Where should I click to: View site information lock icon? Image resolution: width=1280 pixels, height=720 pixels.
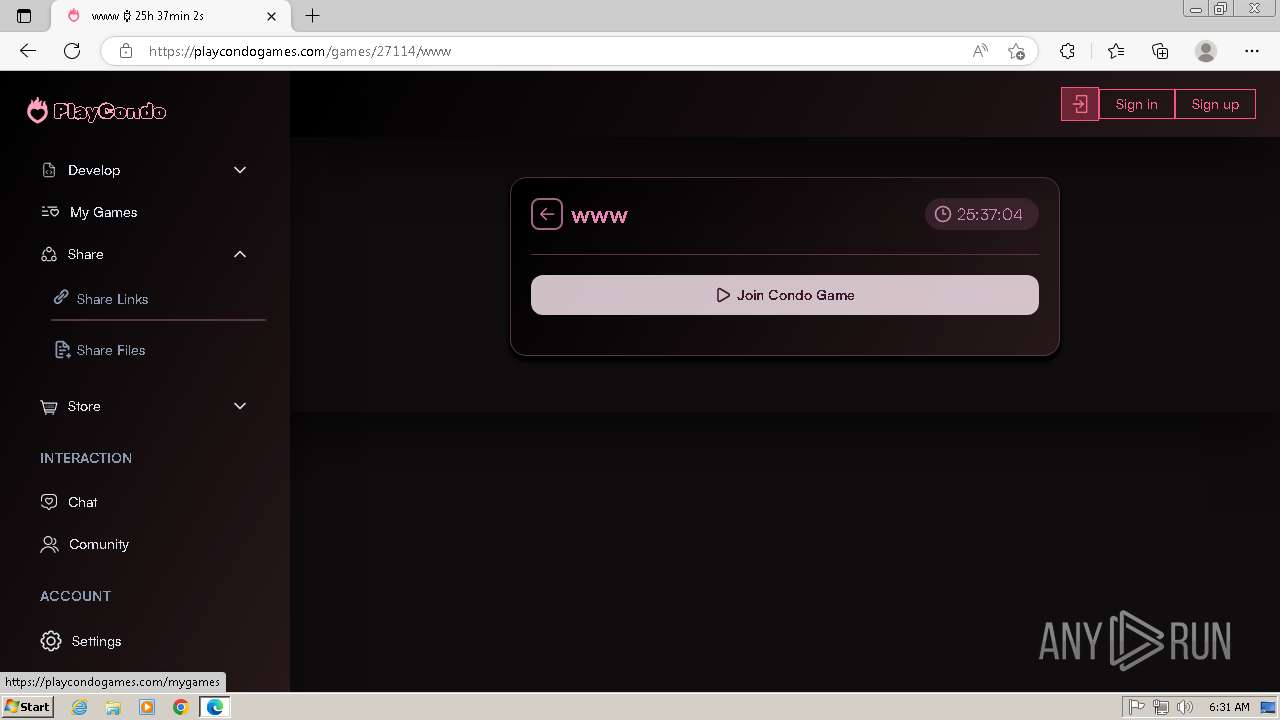pyautogui.click(x=125, y=51)
